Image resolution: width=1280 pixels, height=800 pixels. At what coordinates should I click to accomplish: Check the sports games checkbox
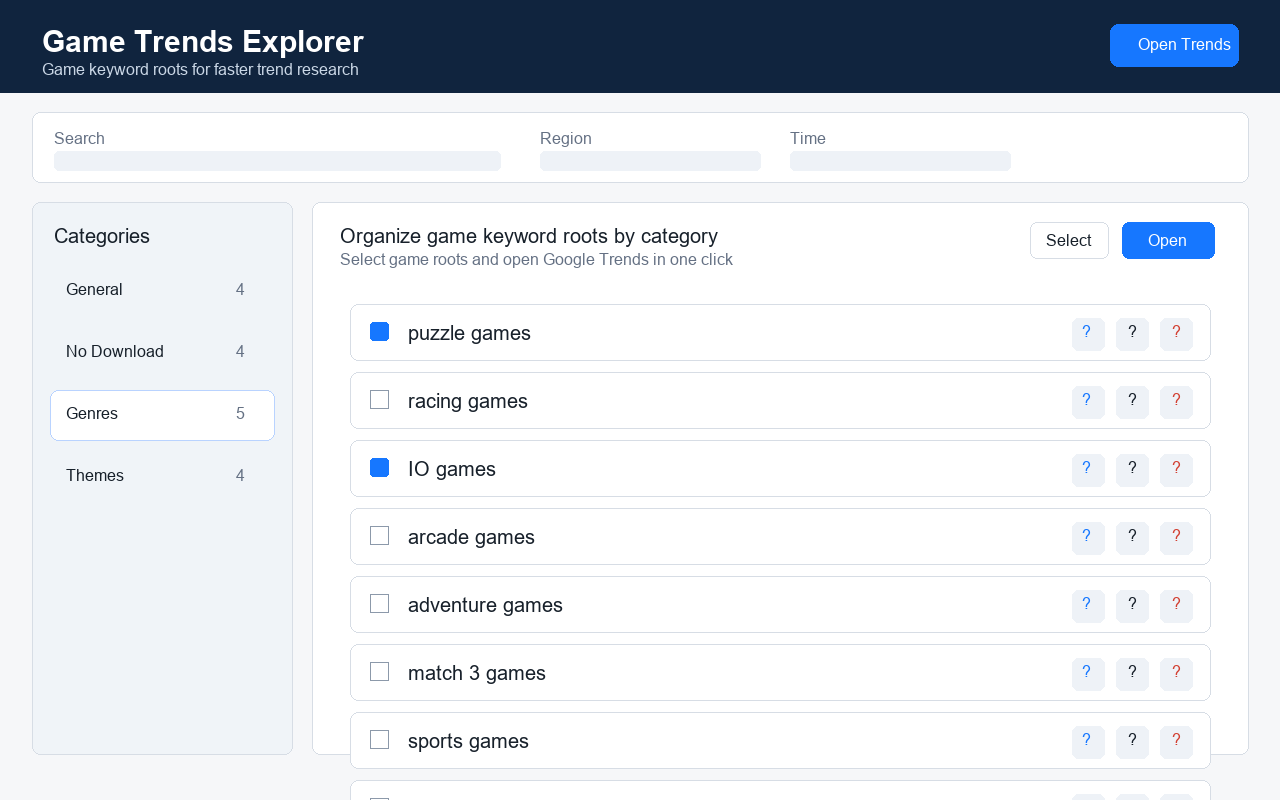(x=379, y=740)
